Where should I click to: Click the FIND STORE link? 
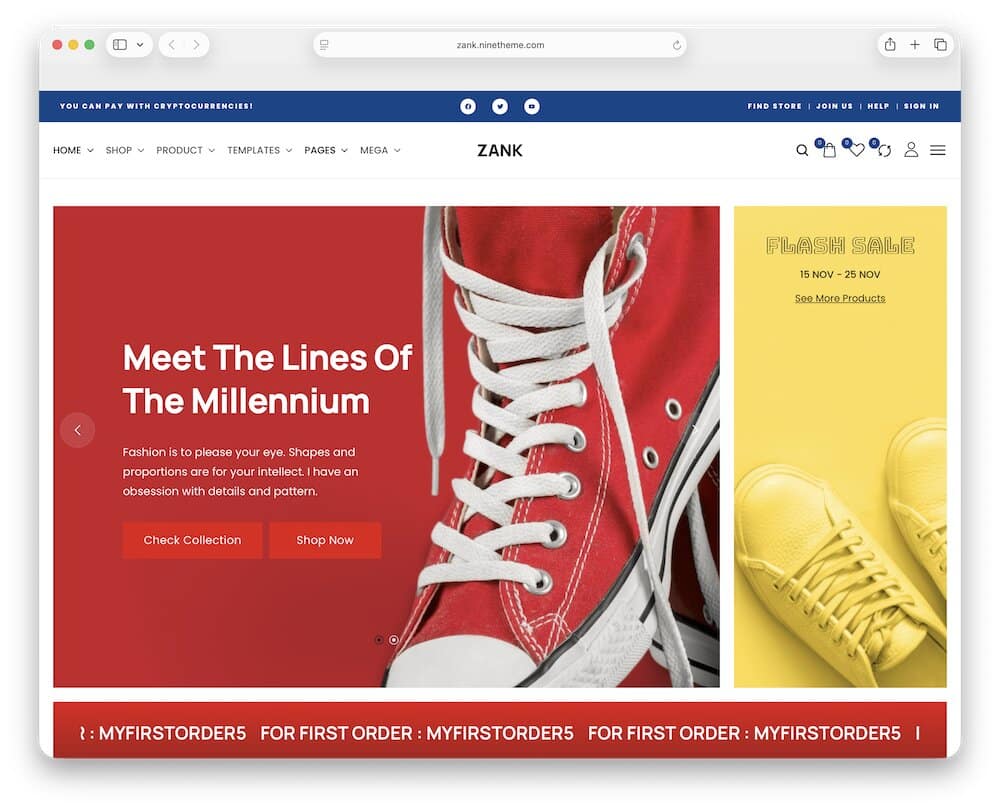tap(774, 107)
